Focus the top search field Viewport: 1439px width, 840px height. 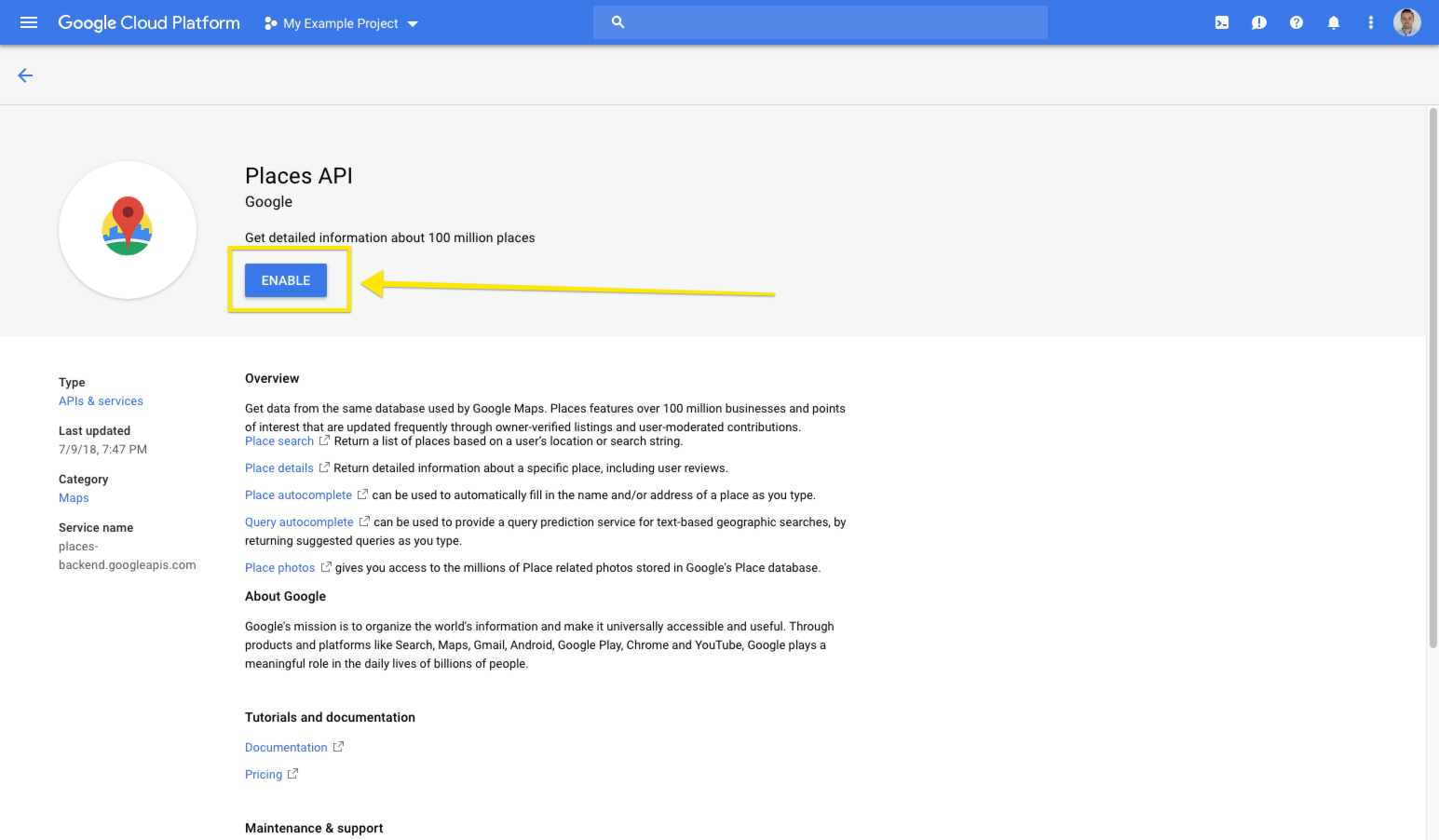(x=821, y=22)
